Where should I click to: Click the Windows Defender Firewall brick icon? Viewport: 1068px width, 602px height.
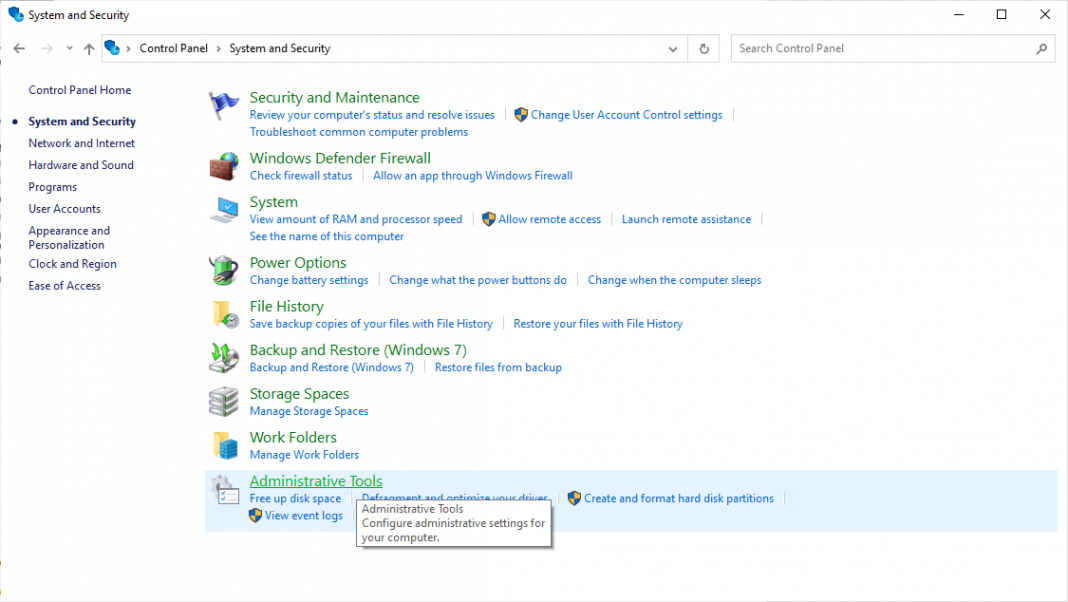tap(224, 166)
